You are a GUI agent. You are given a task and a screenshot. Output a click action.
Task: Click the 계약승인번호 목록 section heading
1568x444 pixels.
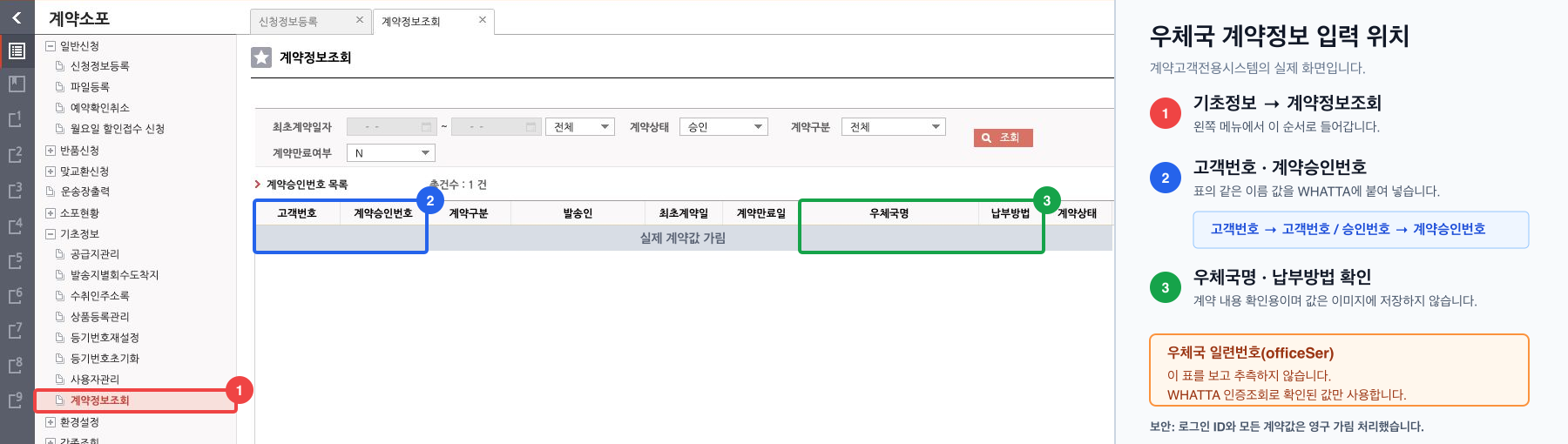(307, 185)
